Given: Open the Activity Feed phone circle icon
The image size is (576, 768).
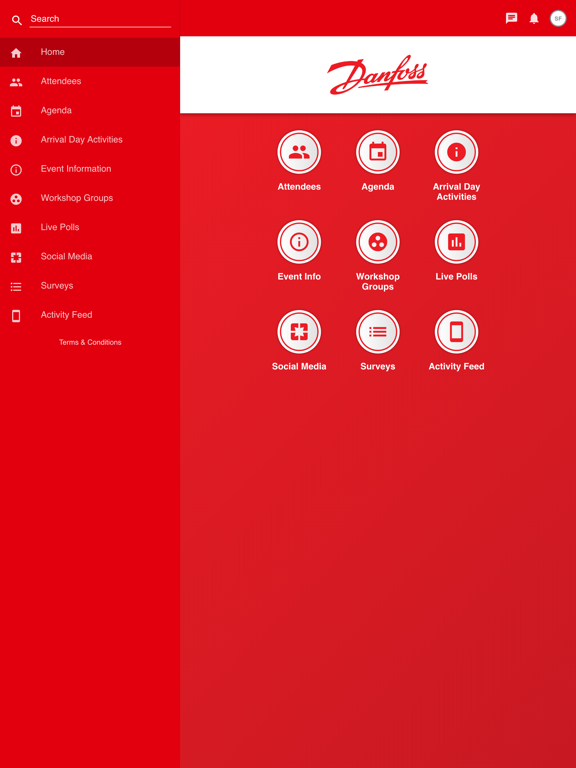Looking at the screenshot, I should 456,332.
